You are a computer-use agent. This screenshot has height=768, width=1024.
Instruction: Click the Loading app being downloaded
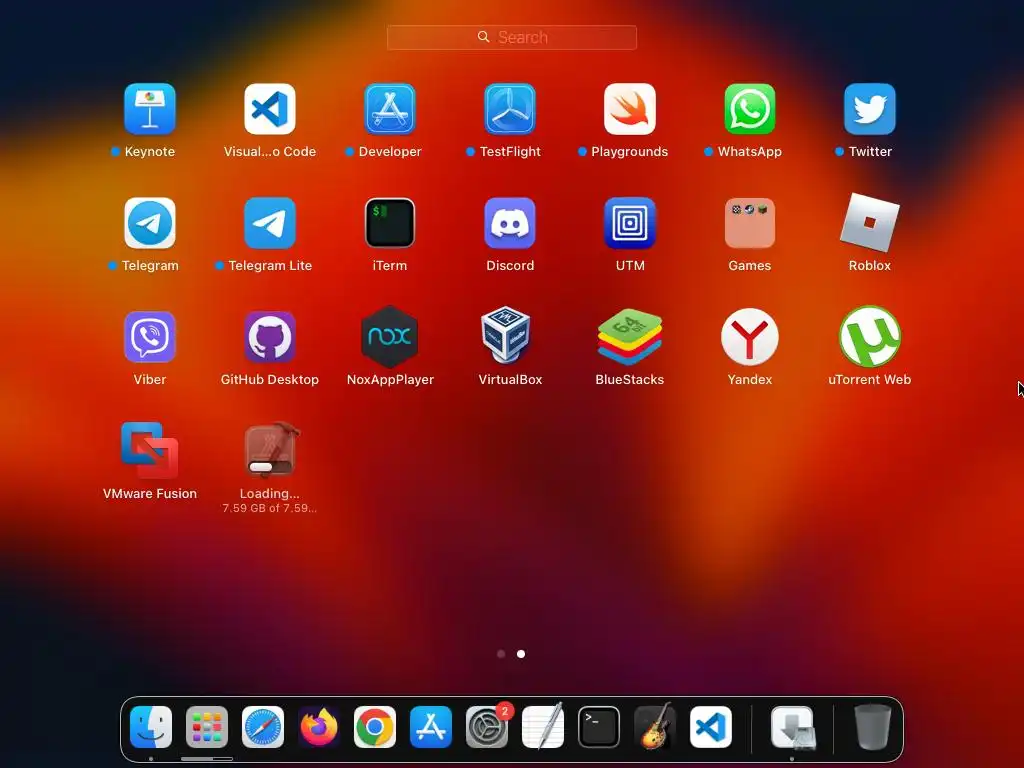click(271, 451)
